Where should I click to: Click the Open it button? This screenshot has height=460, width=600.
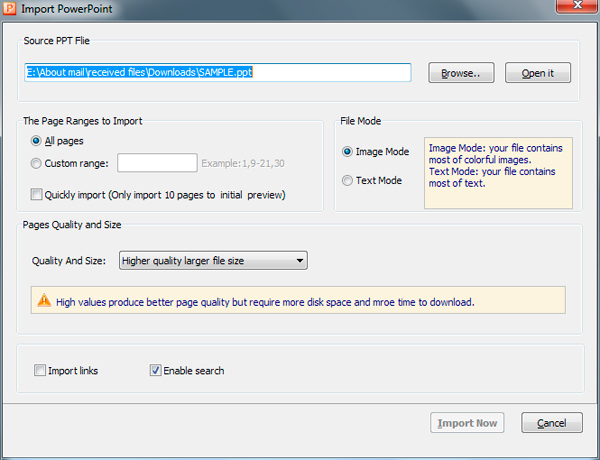[x=538, y=73]
